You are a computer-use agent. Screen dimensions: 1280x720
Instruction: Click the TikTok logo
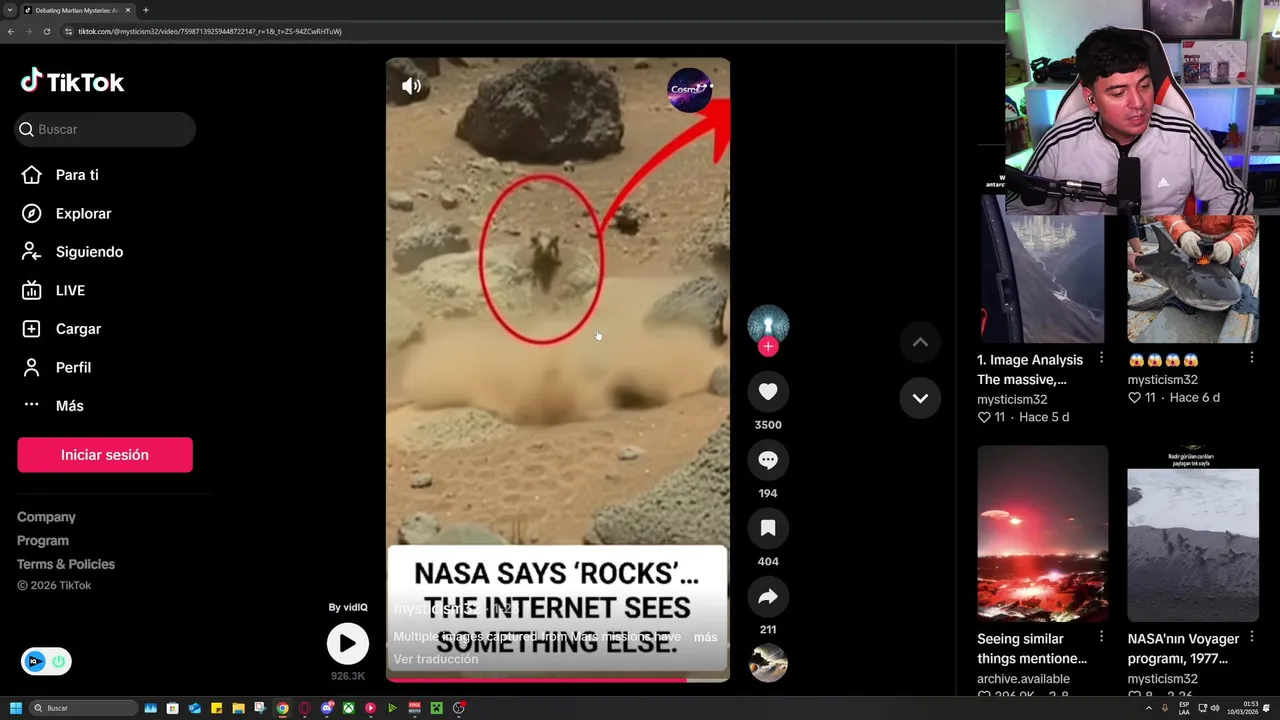point(72,82)
